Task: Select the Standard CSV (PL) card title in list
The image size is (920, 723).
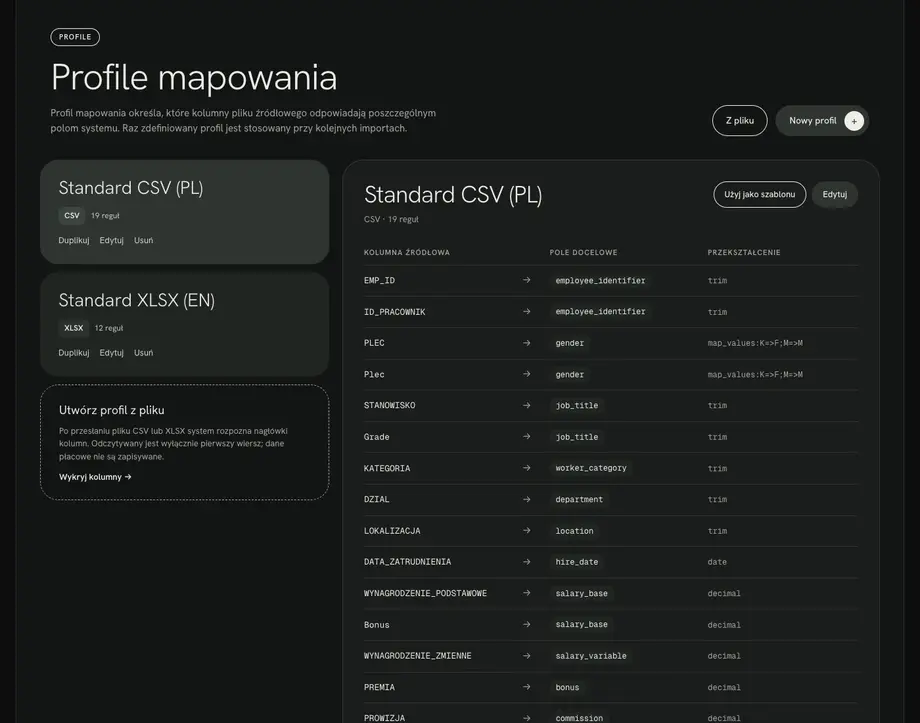Action: coord(131,188)
